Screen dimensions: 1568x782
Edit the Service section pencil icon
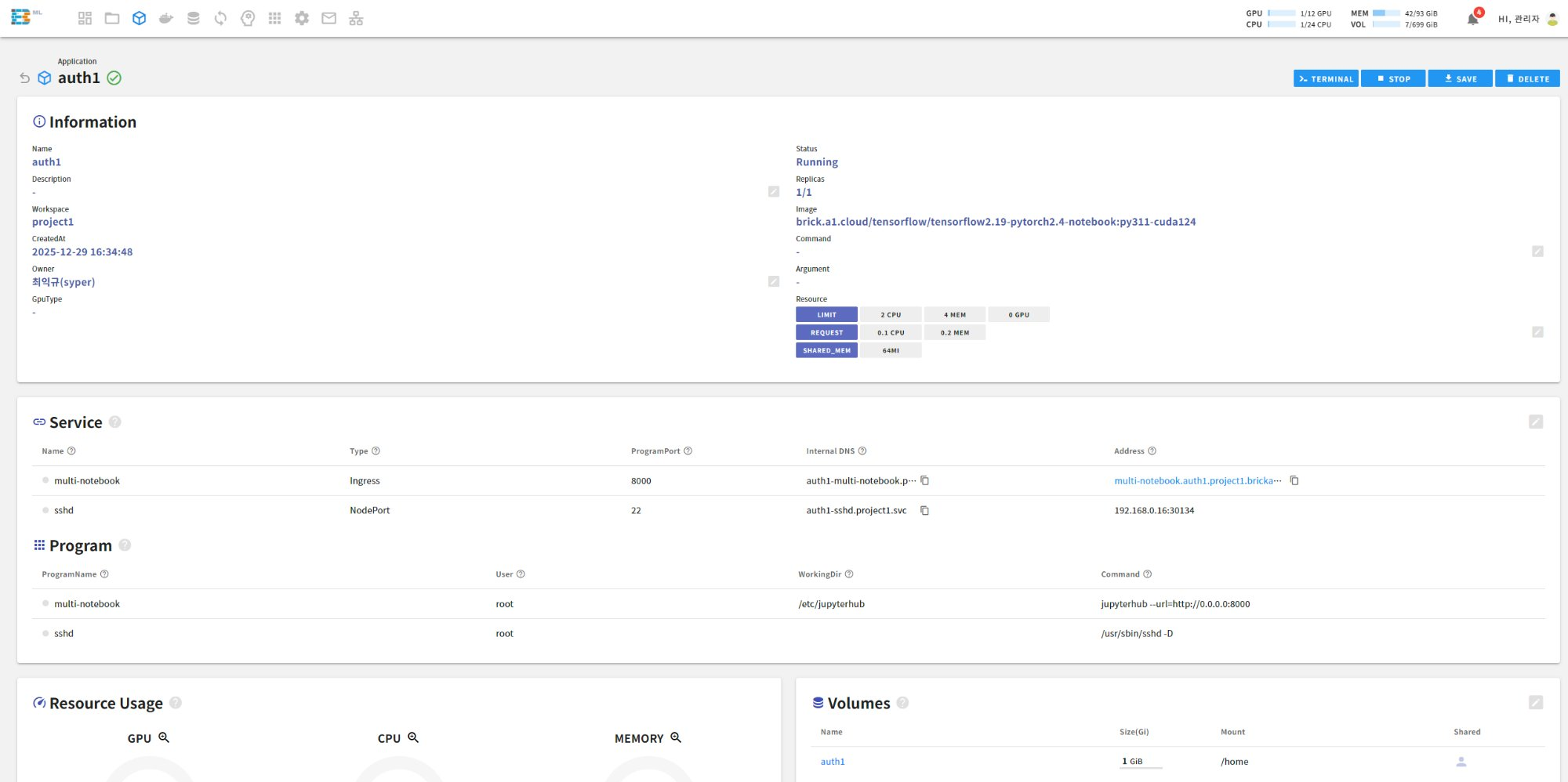(1536, 422)
